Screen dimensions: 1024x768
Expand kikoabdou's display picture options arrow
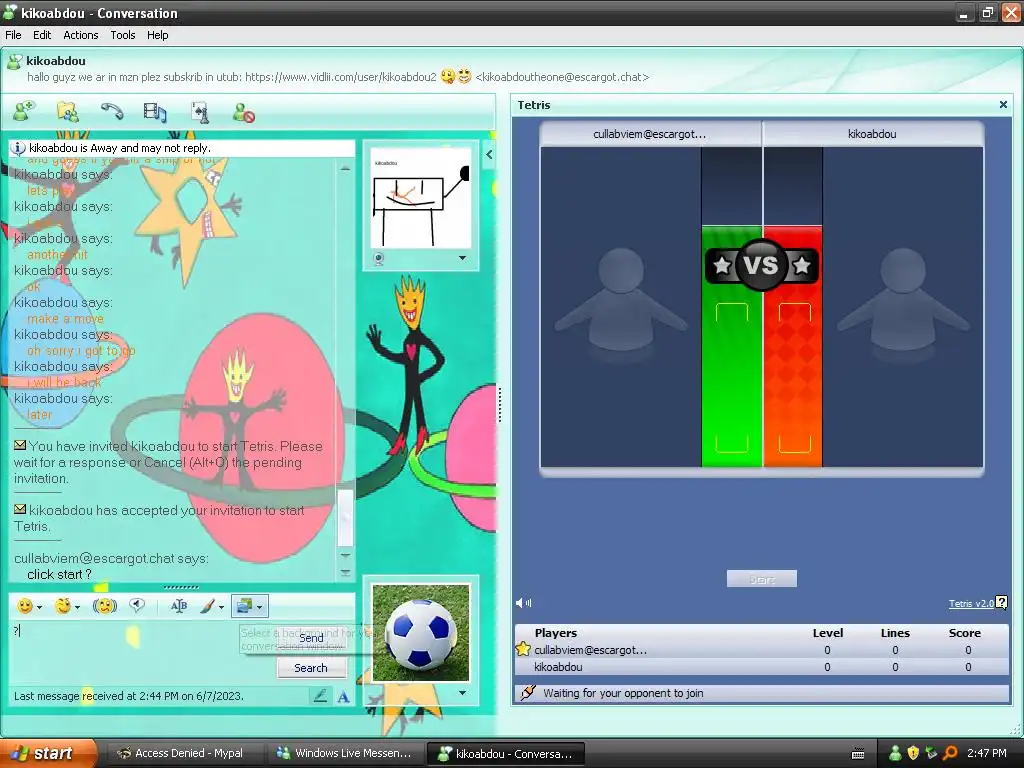(462, 258)
